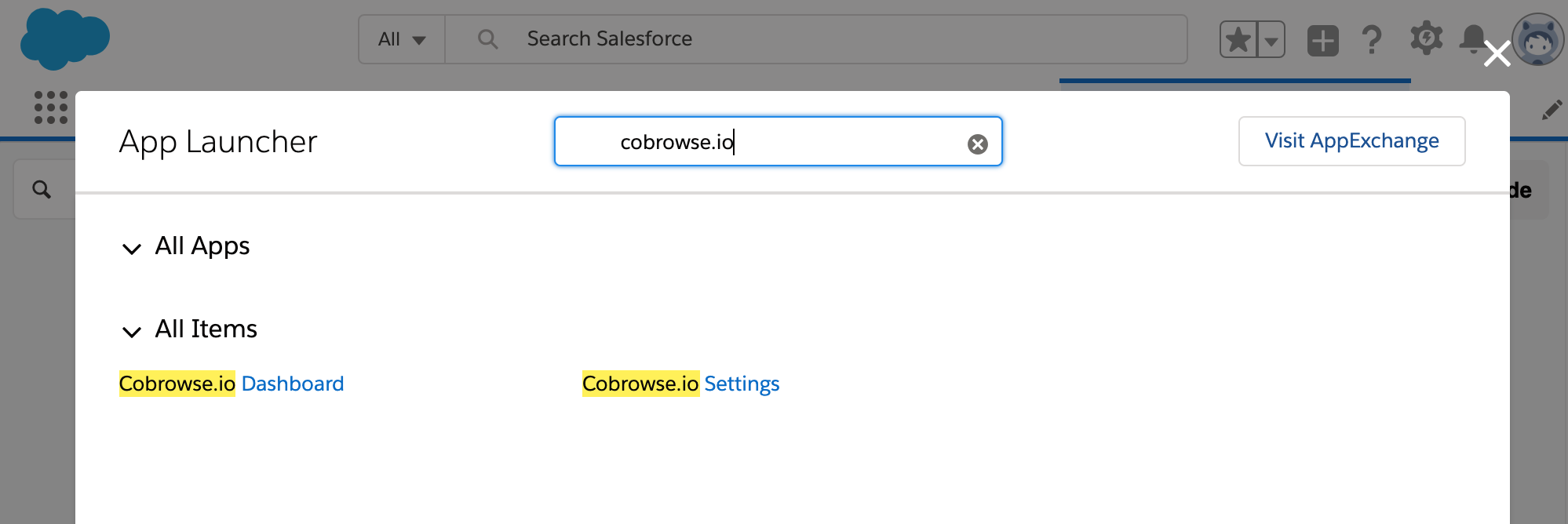Viewport: 1568px width, 524px height.
Task: Open the Notifications bell icon
Action: [1472, 38]
